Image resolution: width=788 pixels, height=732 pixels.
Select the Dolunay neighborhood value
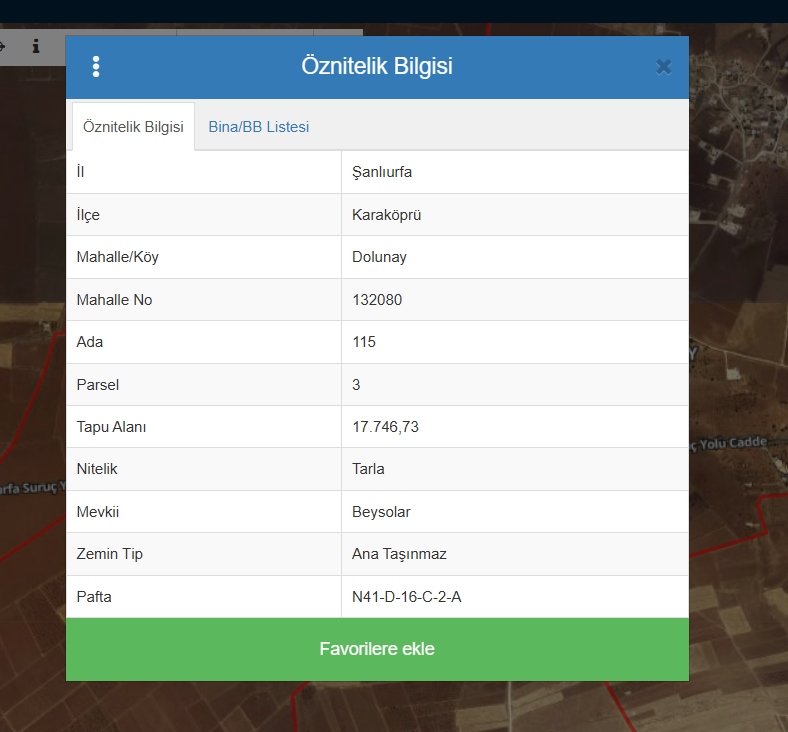(x=379, y=257)
